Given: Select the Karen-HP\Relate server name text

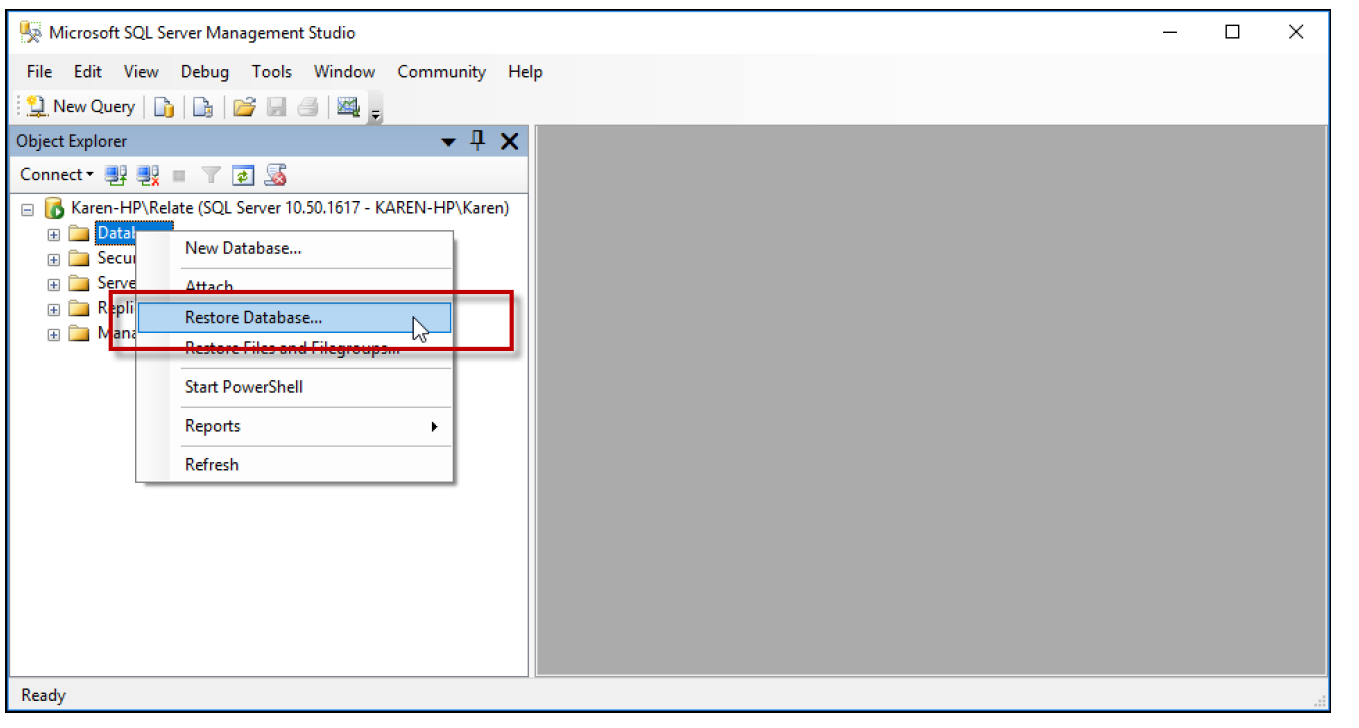Looking at the screenshot, I should point(290,208).
